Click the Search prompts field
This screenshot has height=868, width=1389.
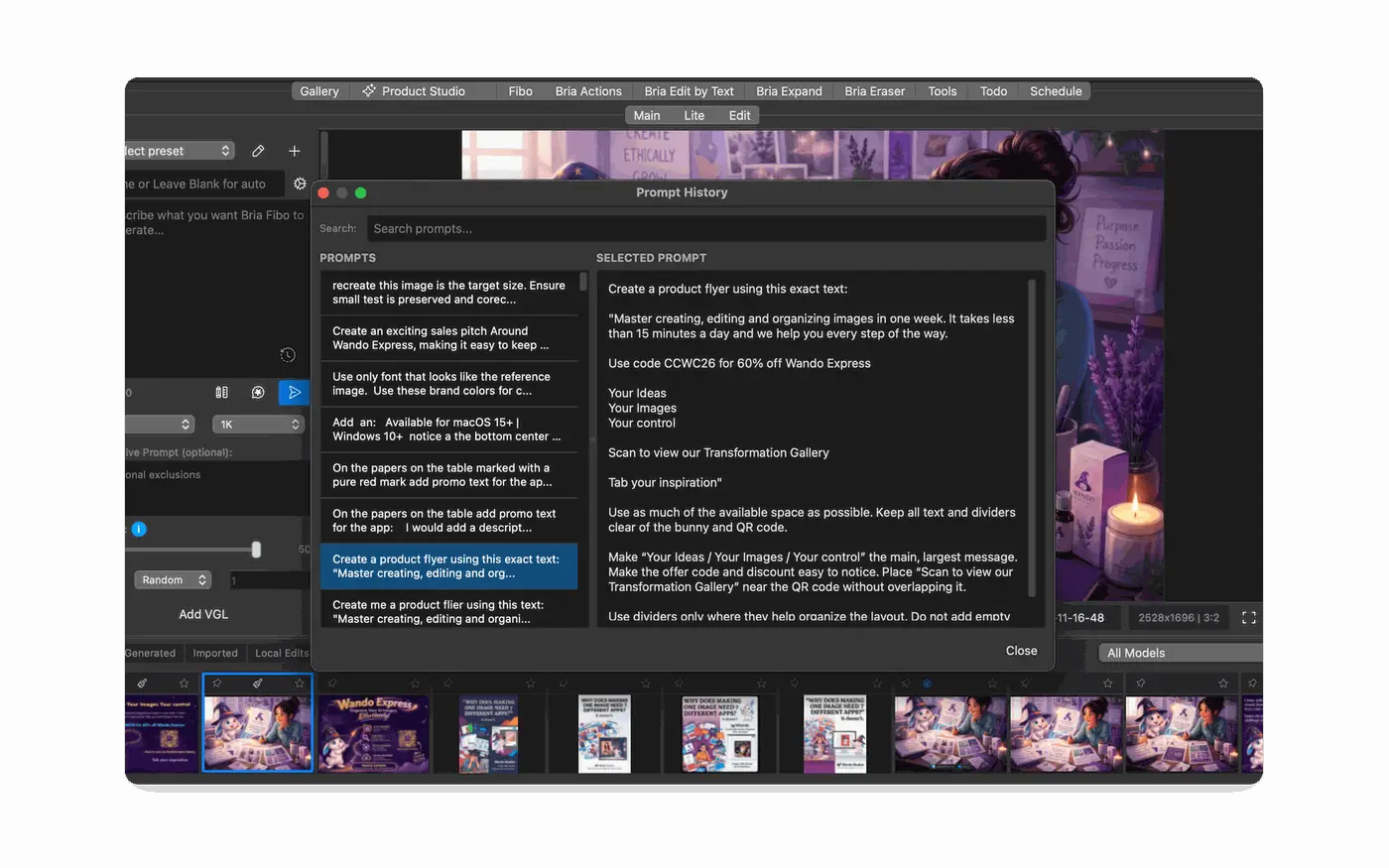click(706, 228)
